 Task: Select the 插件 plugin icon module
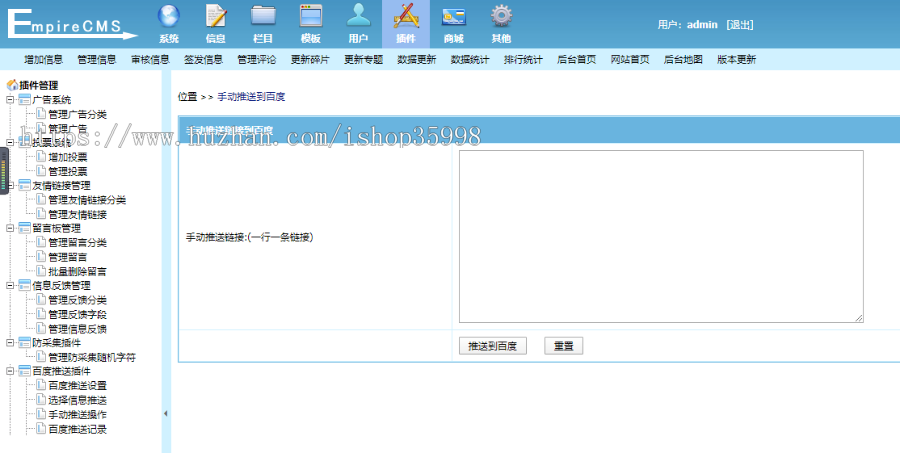point(406,24)
